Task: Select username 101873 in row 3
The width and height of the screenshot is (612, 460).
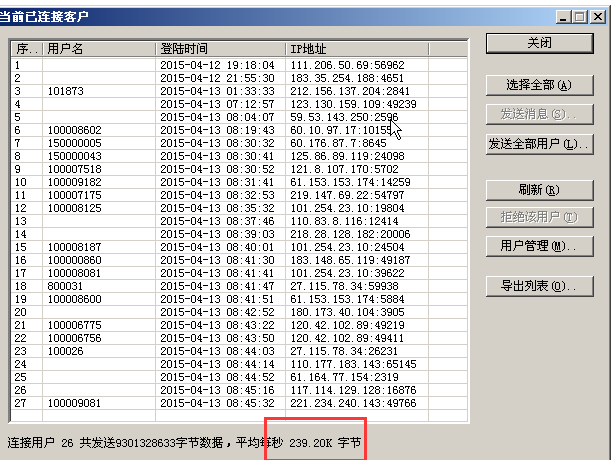Action: tap(66, 91)
